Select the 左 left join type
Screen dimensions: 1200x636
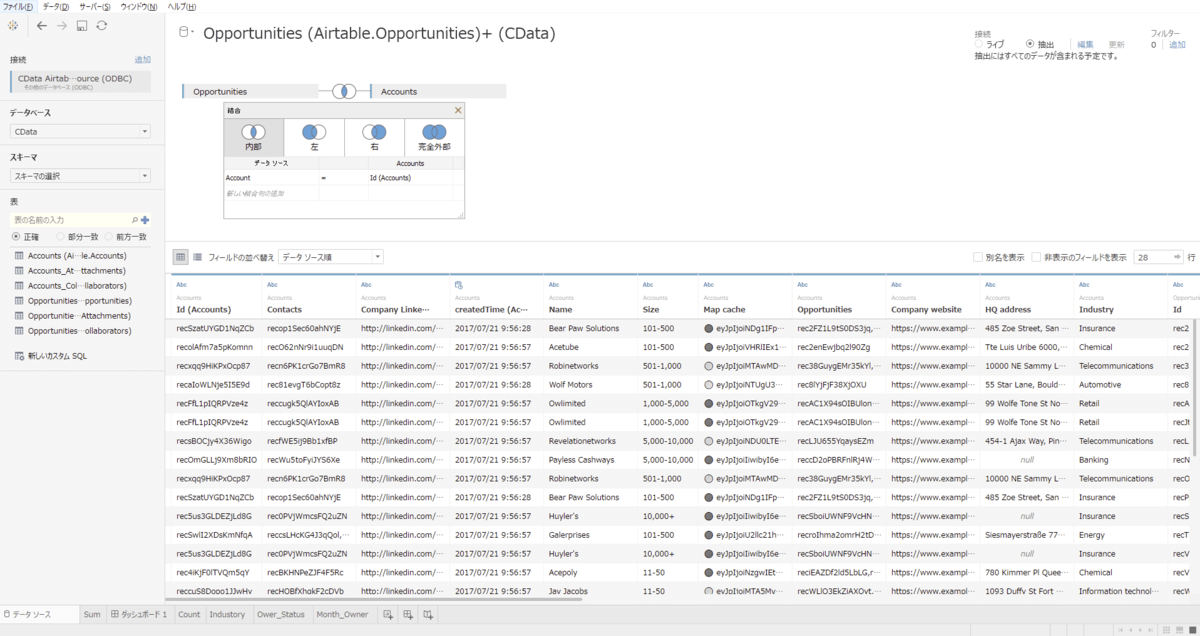(314, 136)
